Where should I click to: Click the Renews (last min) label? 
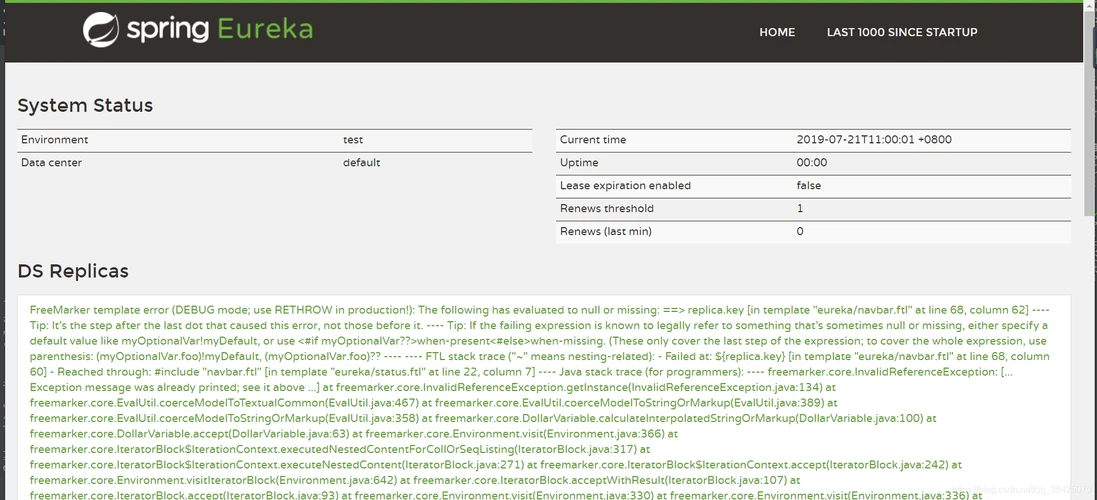tap(605, 231)
